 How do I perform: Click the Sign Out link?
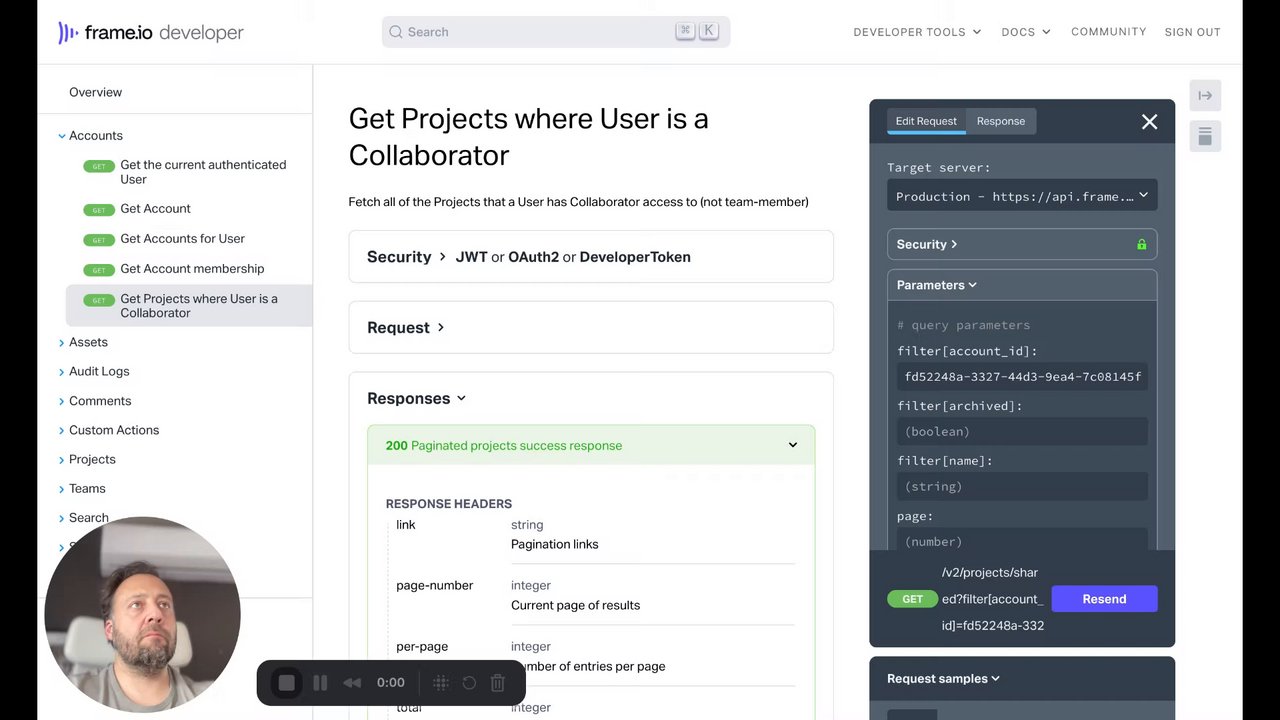pyautogui.click(x=1192, y=32)
